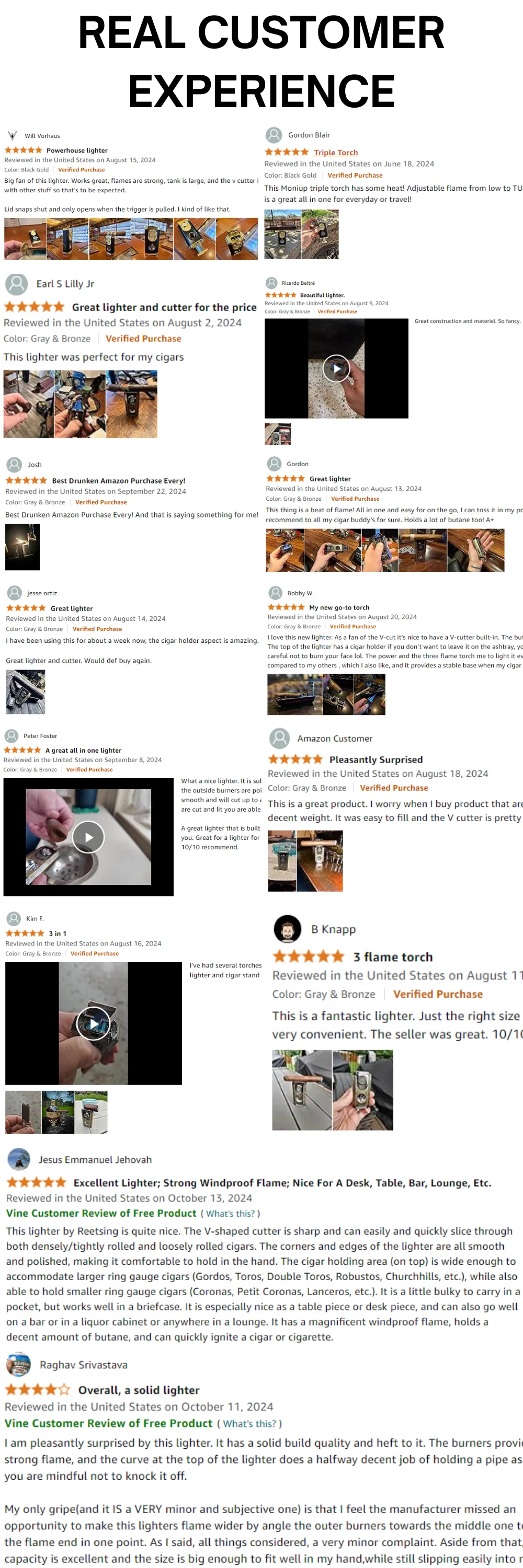The height and width of the screenshot is (1568, 523).
Task: Play the video in Ricardo Beltré's review
Action: (x=336, y=368)
